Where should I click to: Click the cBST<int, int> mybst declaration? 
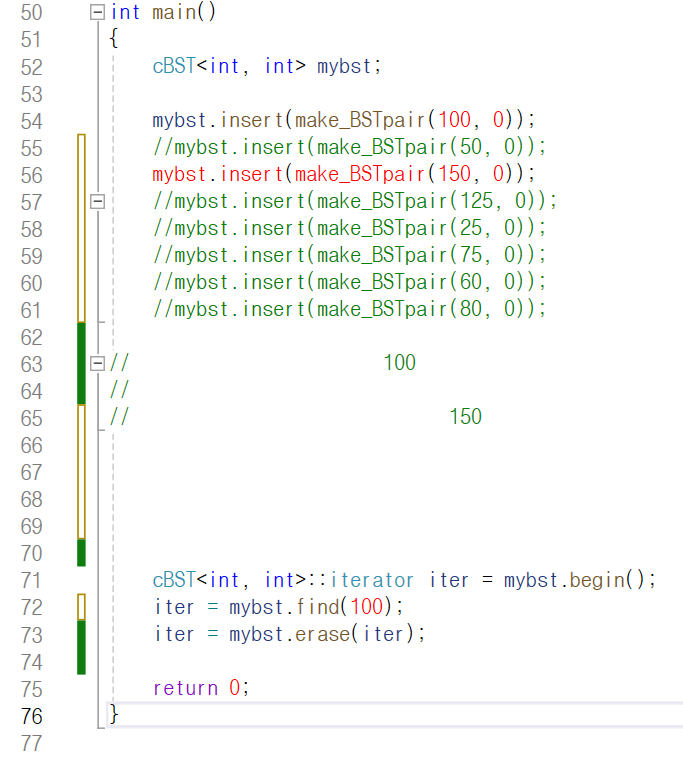pyautogui.click(x=267, y=66)
